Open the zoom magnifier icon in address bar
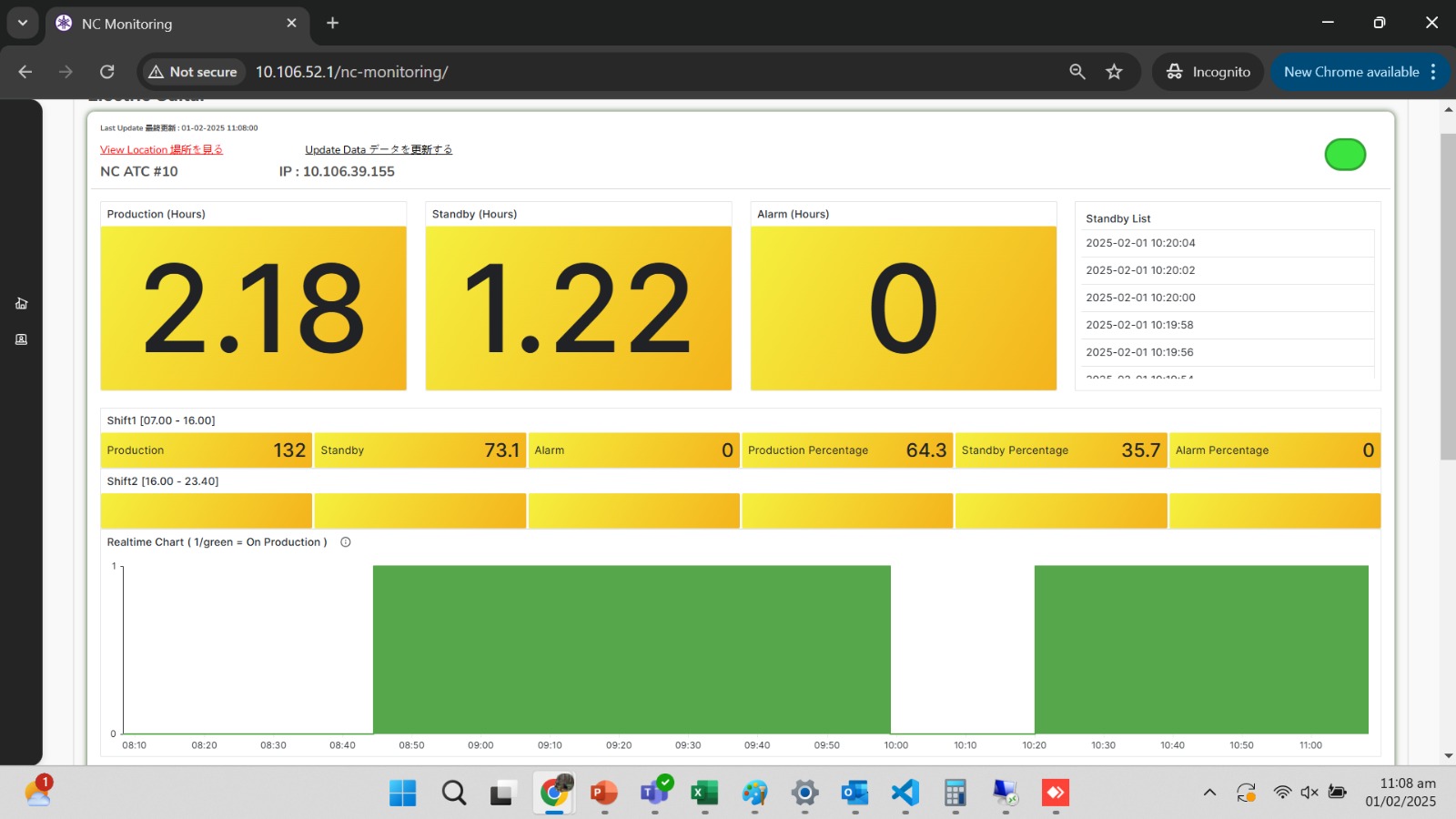Screen dimensions: 1456x819 tap(1077, 72)
